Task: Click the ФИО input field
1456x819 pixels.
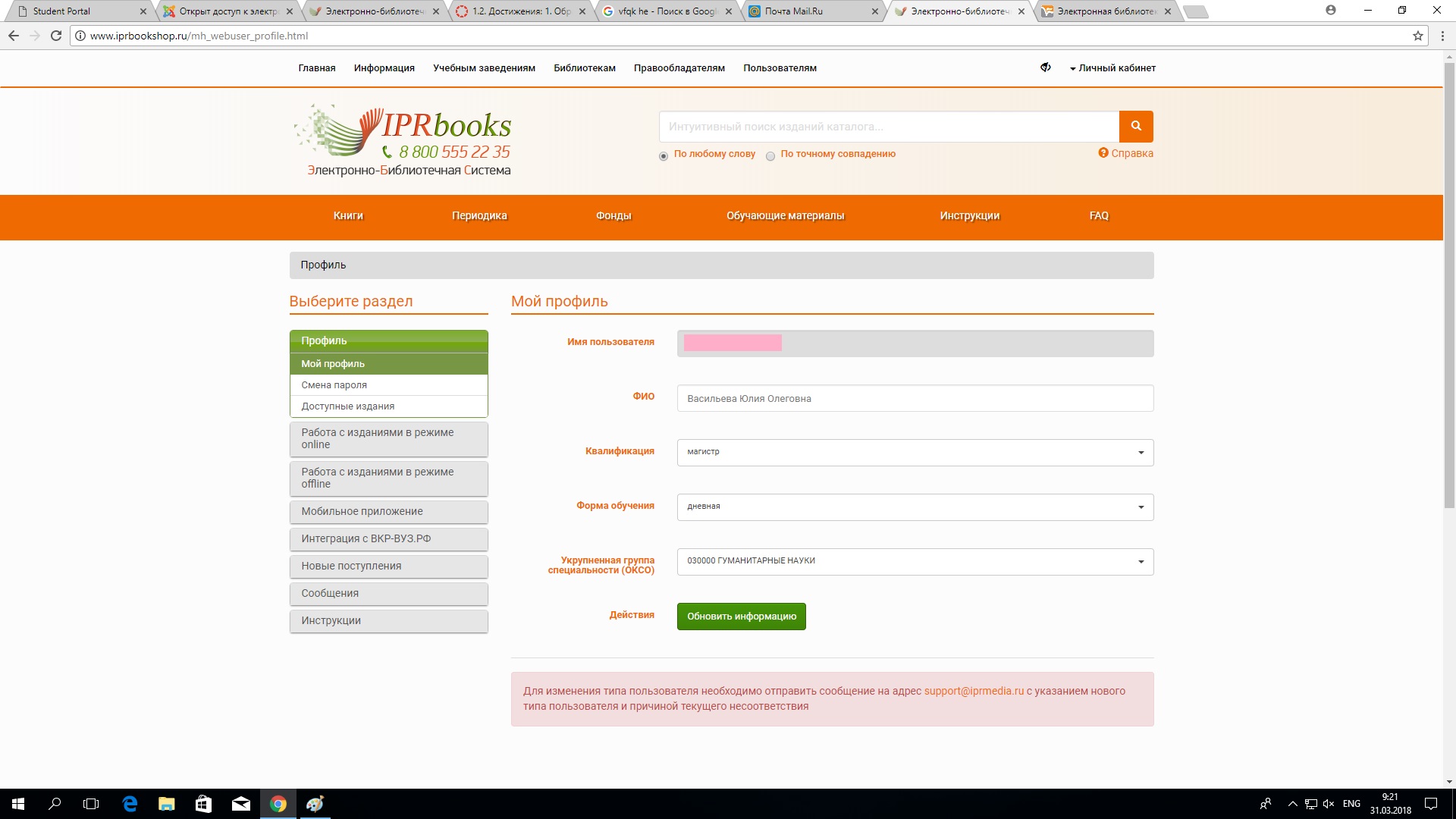Action: coord(915,398)
